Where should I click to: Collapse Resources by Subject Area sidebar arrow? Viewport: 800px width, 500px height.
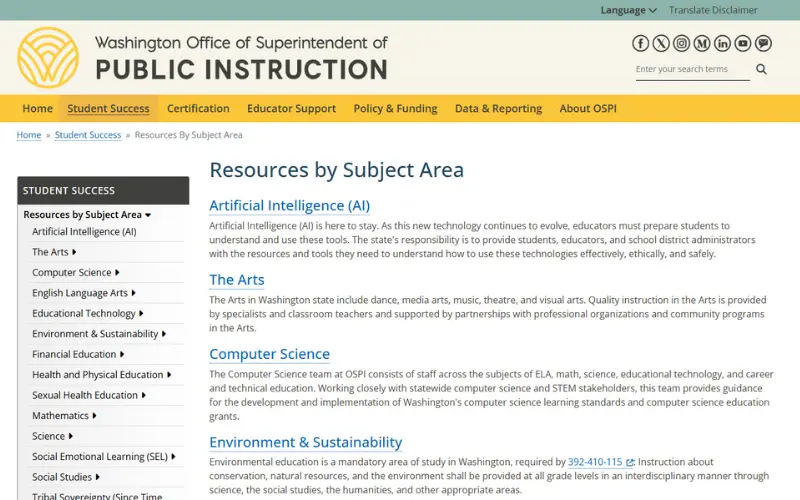coord(148,215)
